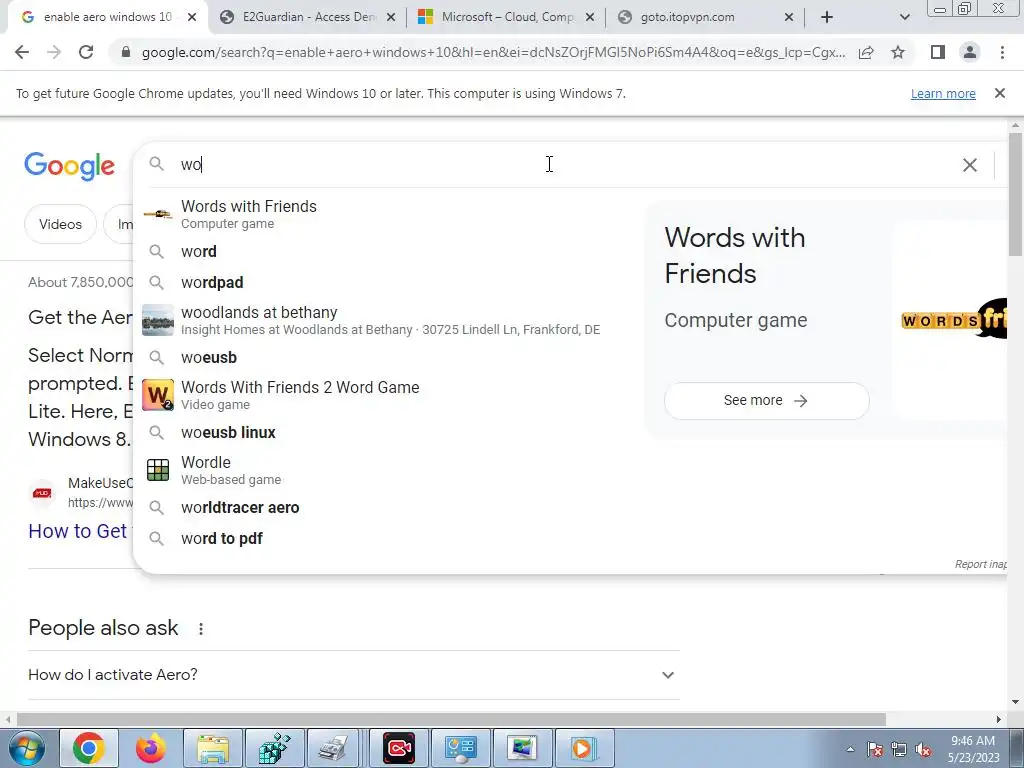Viewport: 1024px width, 768px height.
Task: Click the share page icon in address bar
Action: tap(866, 53)
